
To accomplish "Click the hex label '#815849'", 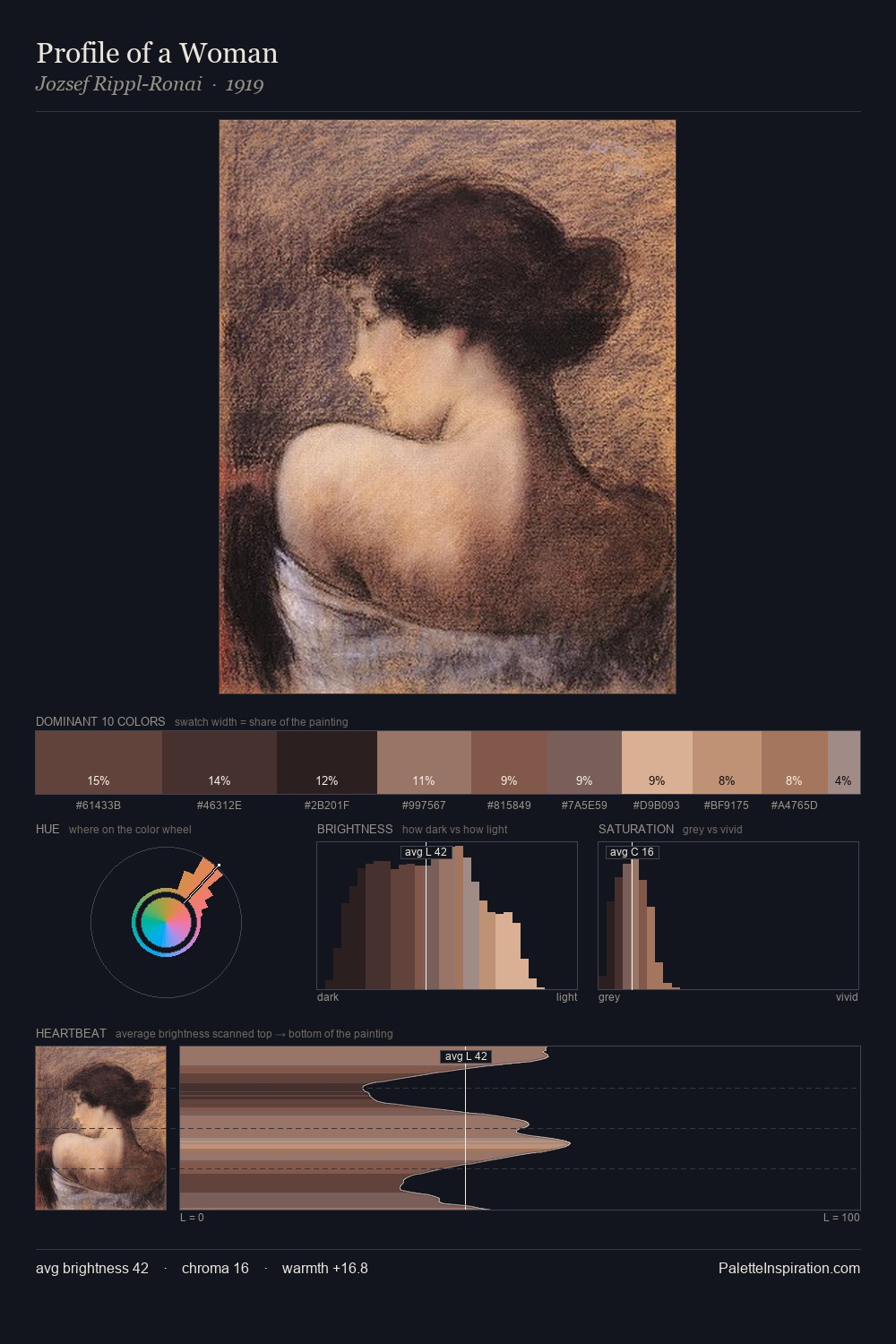I will point(509,805).
